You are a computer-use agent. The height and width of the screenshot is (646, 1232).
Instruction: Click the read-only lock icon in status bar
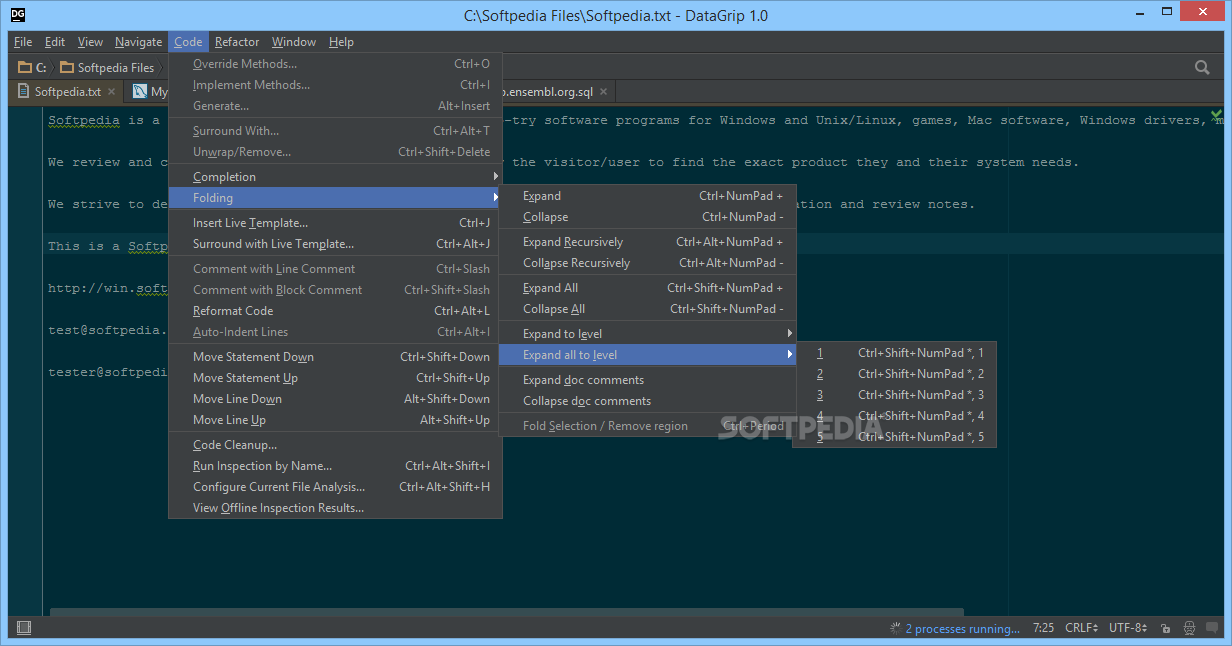click(x=1166, y=628)
